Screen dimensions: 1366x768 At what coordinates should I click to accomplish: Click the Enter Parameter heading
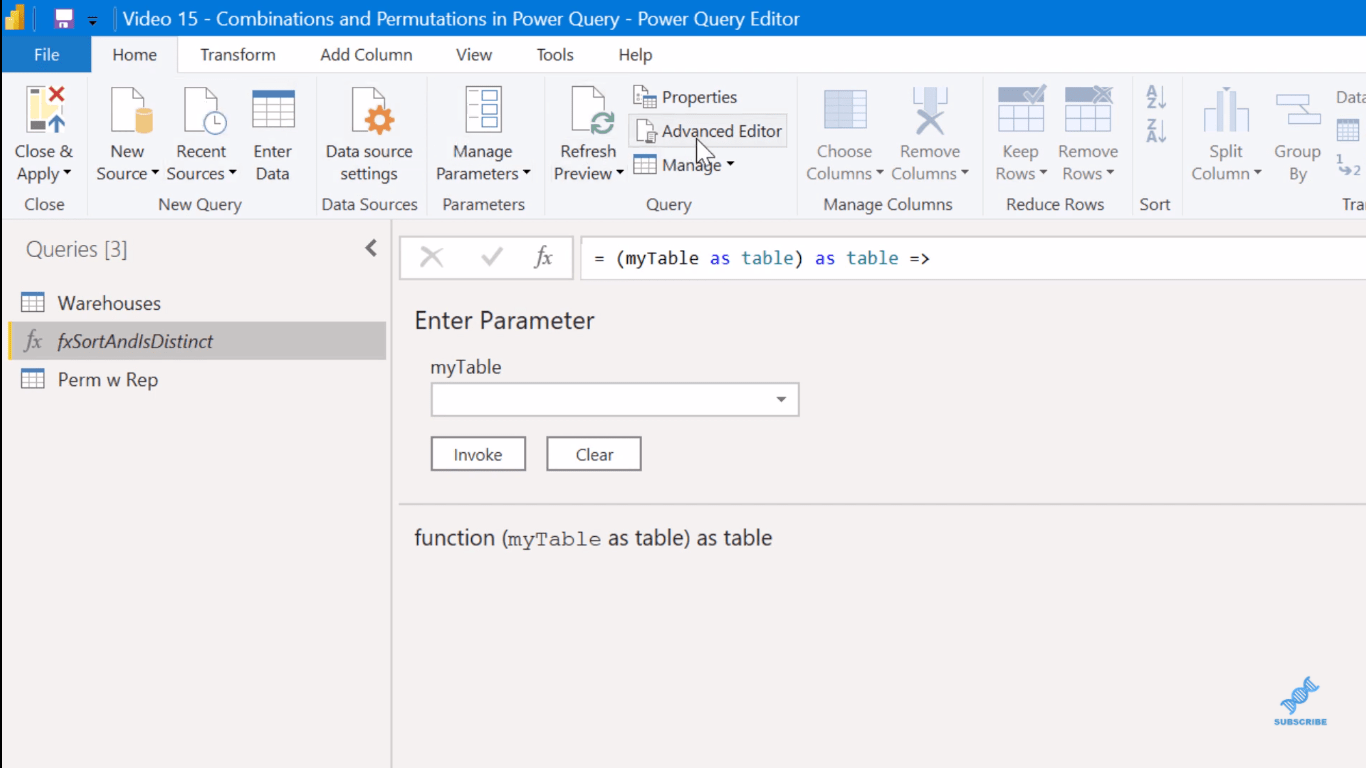click(x=504, y=321)
